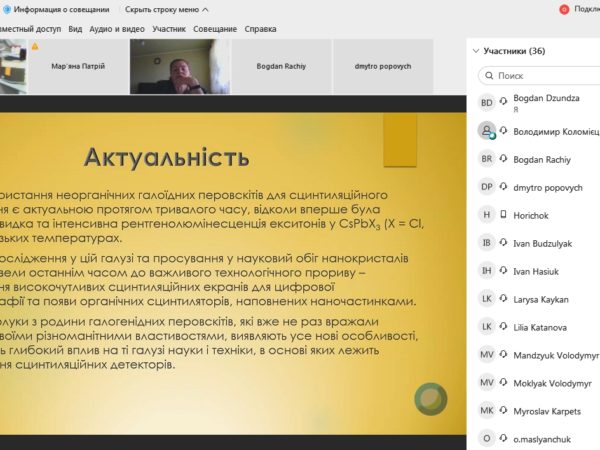Click the green circle on the slide
This screenshot has height=450, width=600.
(431, 398)
